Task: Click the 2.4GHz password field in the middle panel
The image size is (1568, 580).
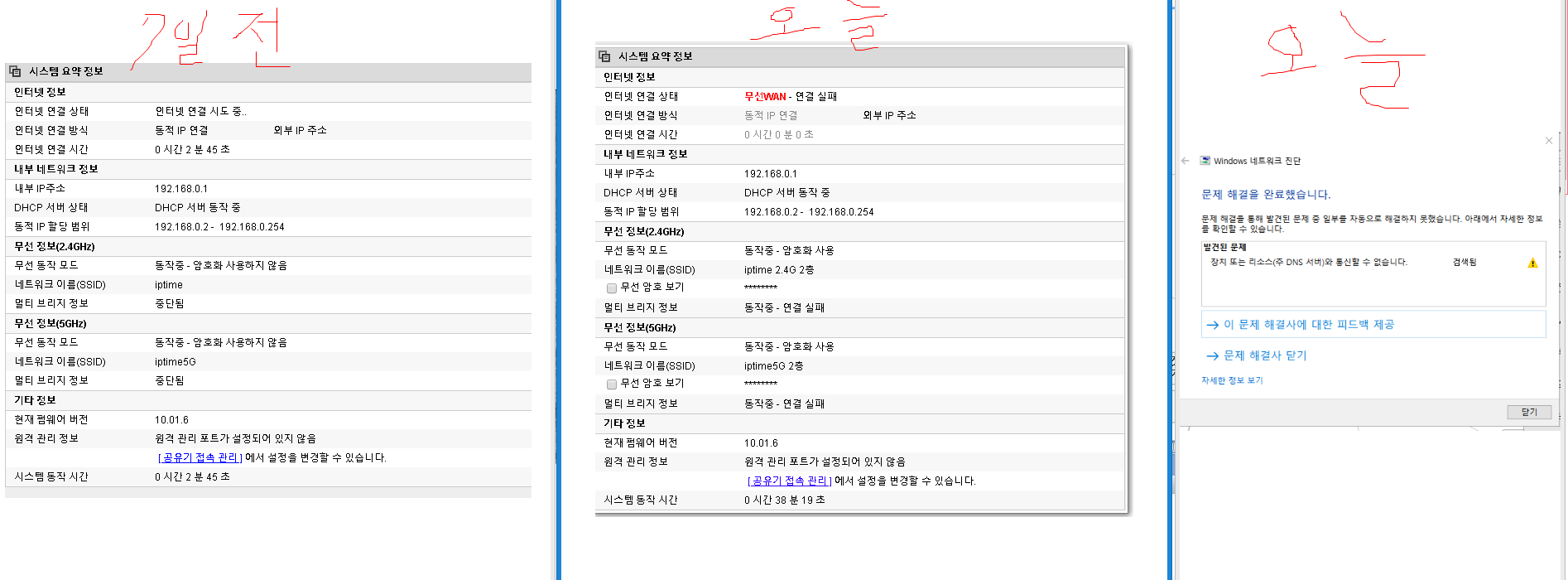Action: (x=761, y=288)
